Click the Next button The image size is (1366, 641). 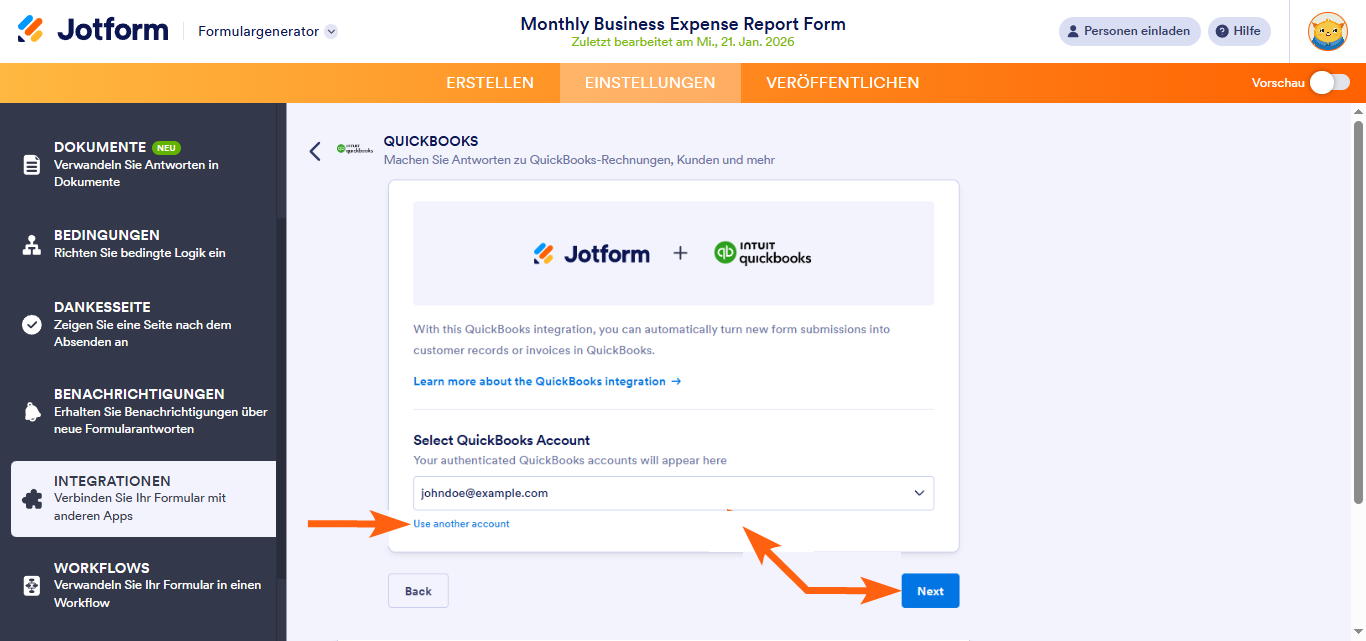[x=930, y=590]
